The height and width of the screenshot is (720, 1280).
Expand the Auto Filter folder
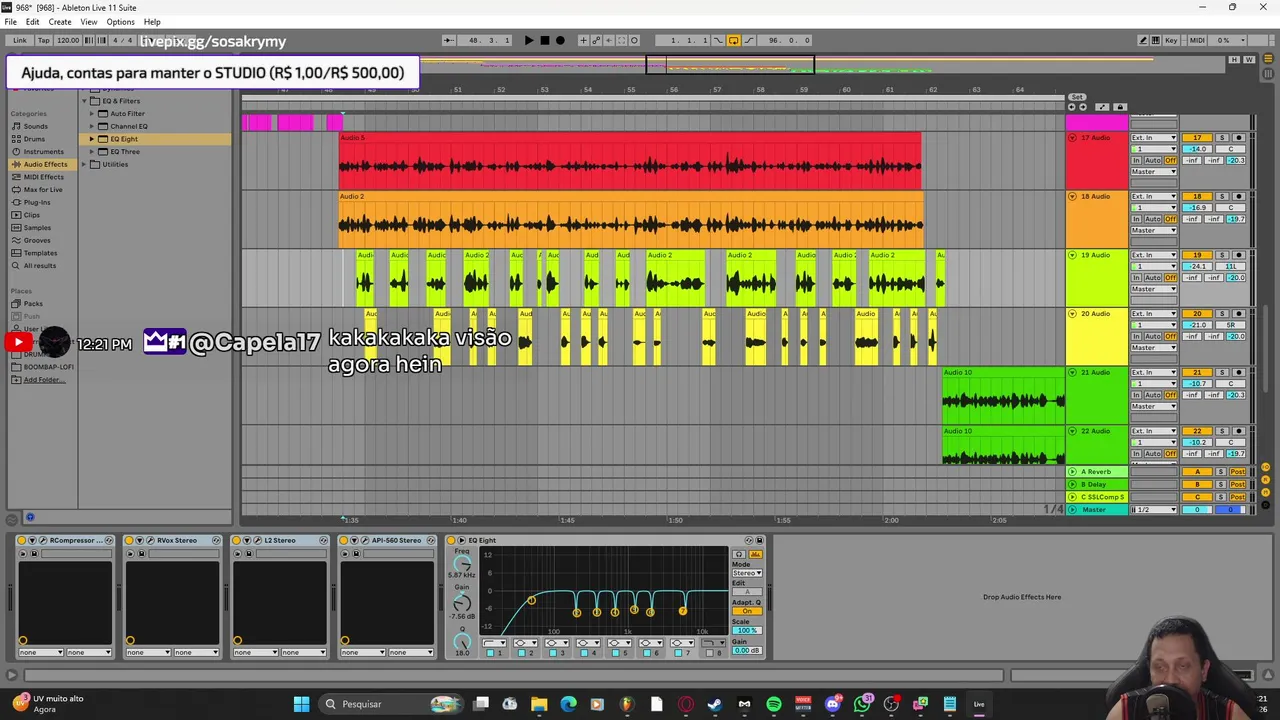[x=91, y=114]
